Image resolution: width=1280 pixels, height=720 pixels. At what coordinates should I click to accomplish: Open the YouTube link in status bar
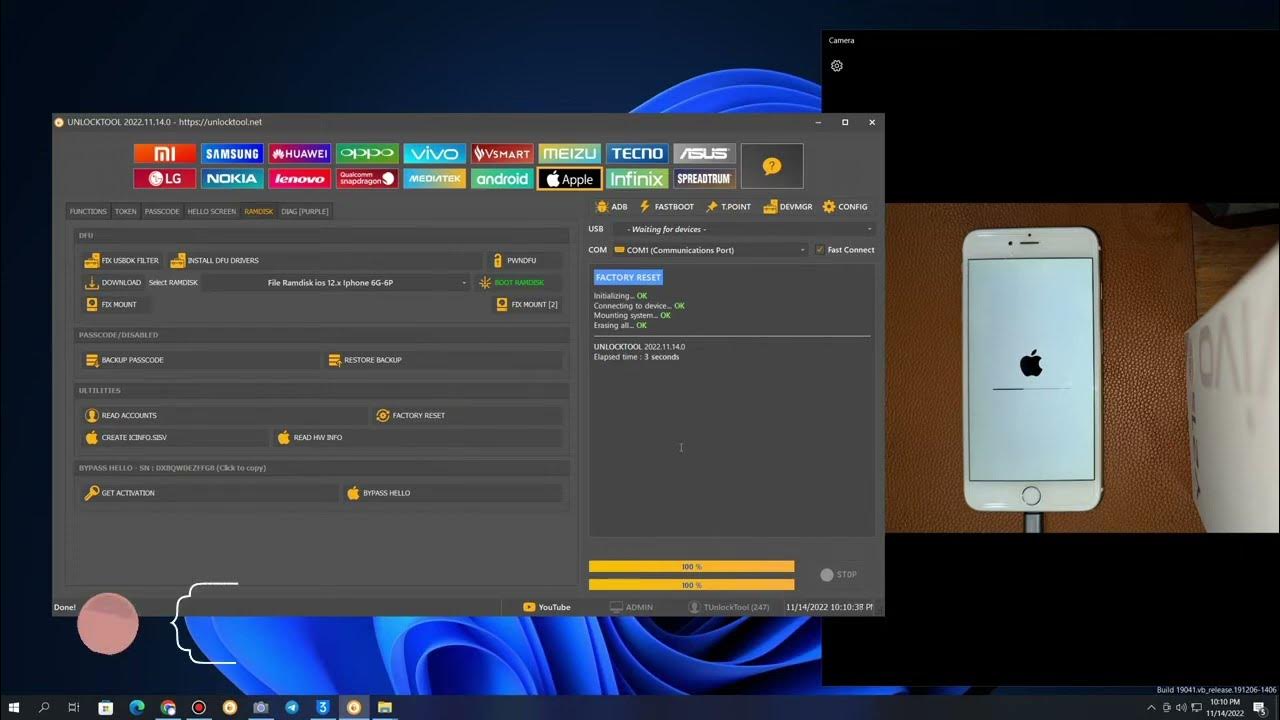pyautogui.click(x=547, y=607)
